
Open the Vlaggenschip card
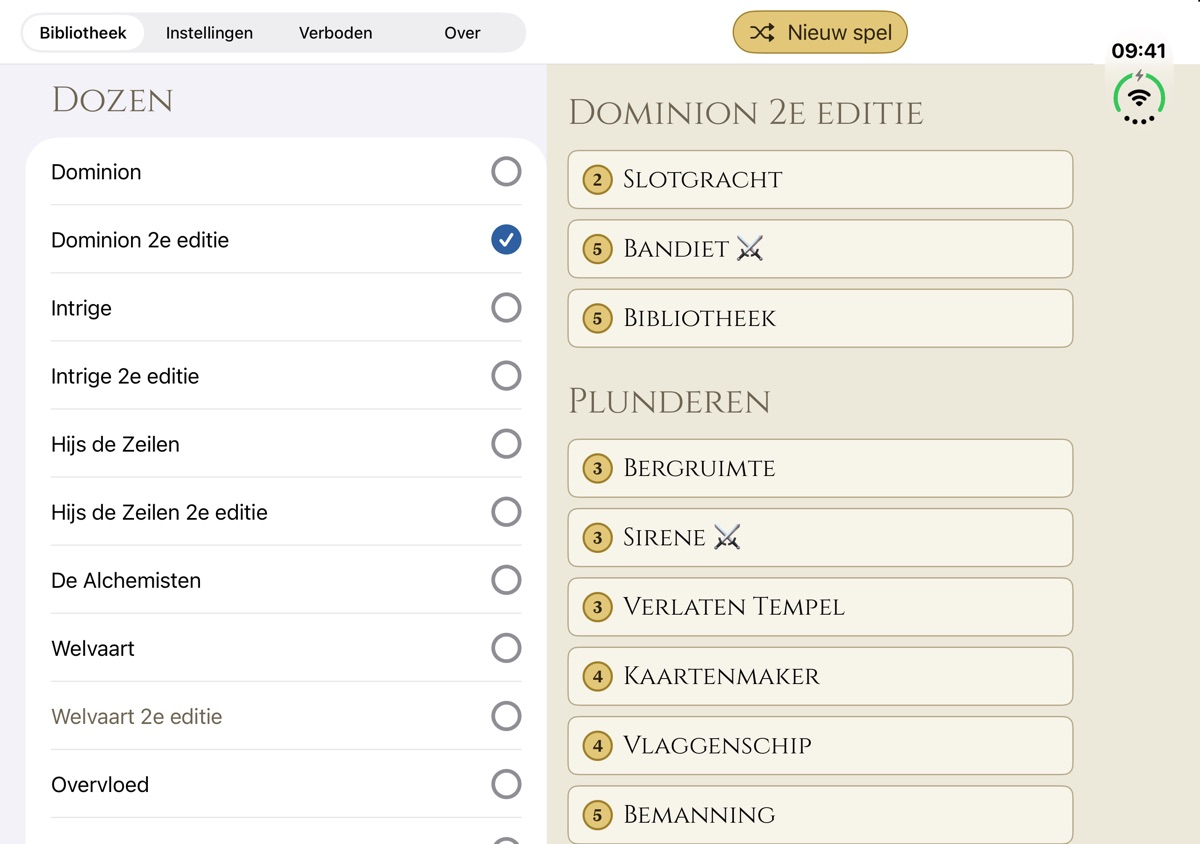click(820, 745)
